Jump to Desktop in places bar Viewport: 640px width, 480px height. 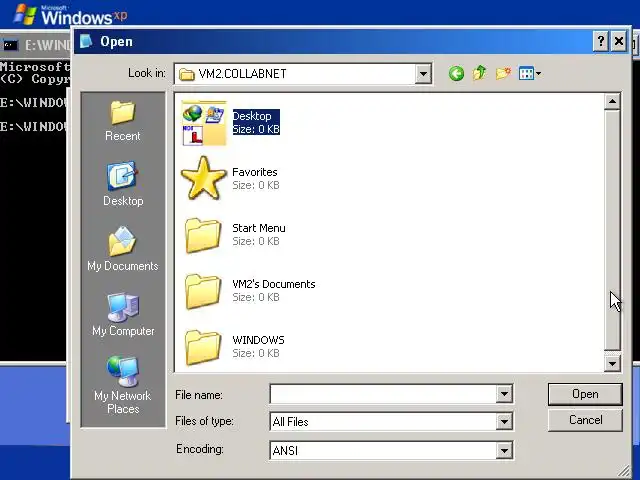pyautogui.click(x=123, y=184)
